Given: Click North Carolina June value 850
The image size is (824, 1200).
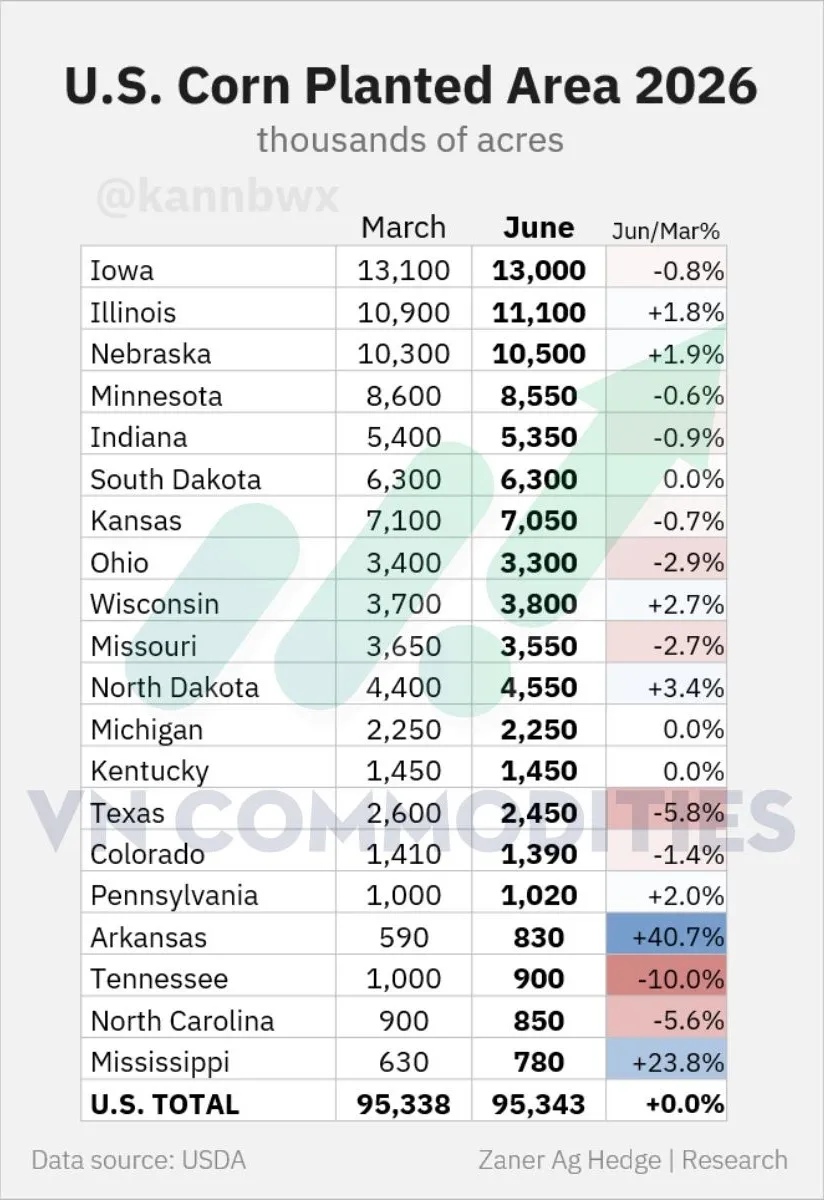Looking at the screenshot, I should pos(539,1021).
